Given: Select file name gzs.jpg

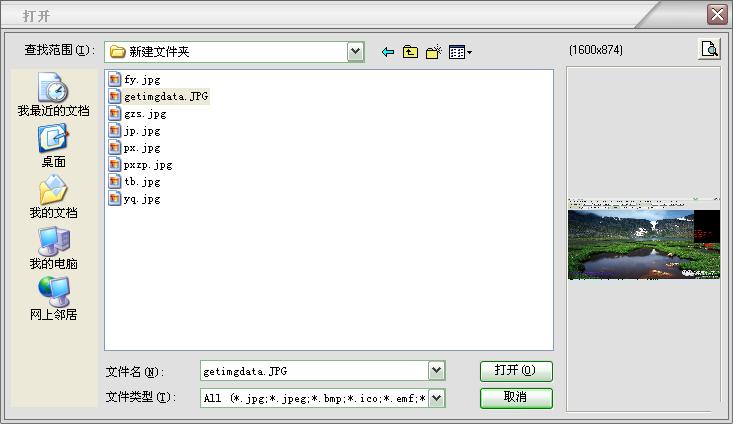Looking at the screenshot, I should click(x=145, y=114).
